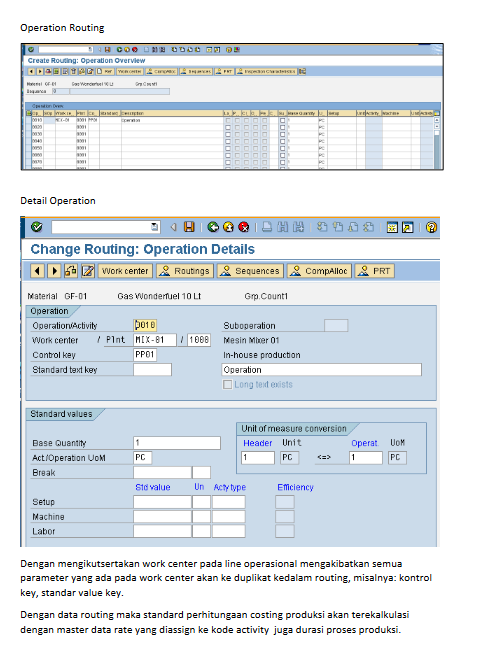This screenshot has width=477, height=653.
Task: Tick Su checkbox in row 0050
Action: pyautogui.click(x=283, y=148)
